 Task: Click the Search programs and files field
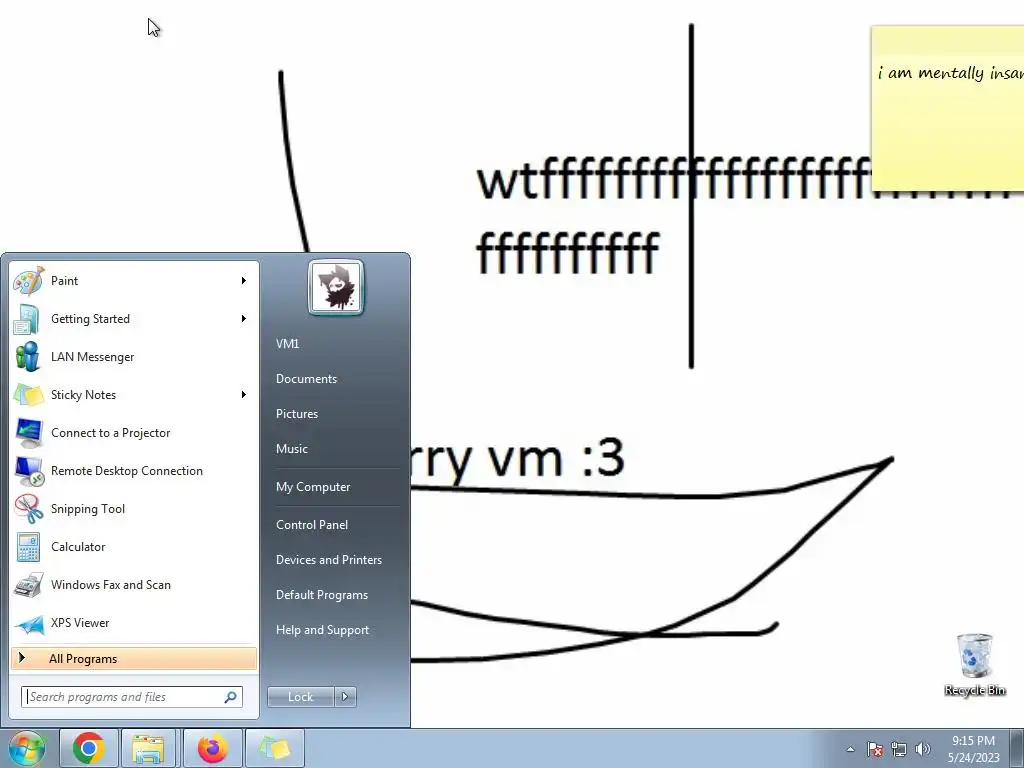(x=132, y=697)
